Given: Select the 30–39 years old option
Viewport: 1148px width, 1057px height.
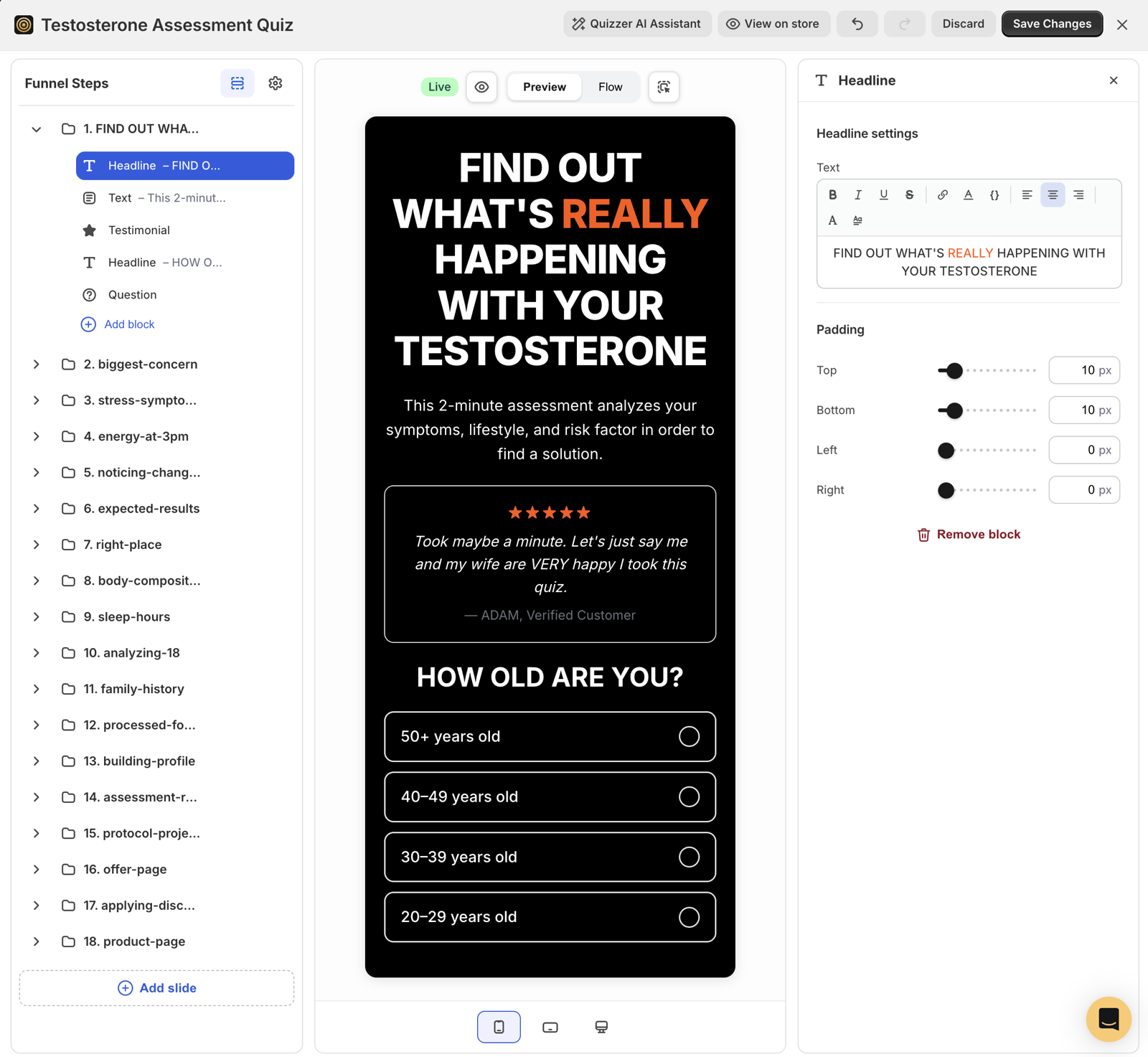Looking at the screenshot, I should 550,857.
